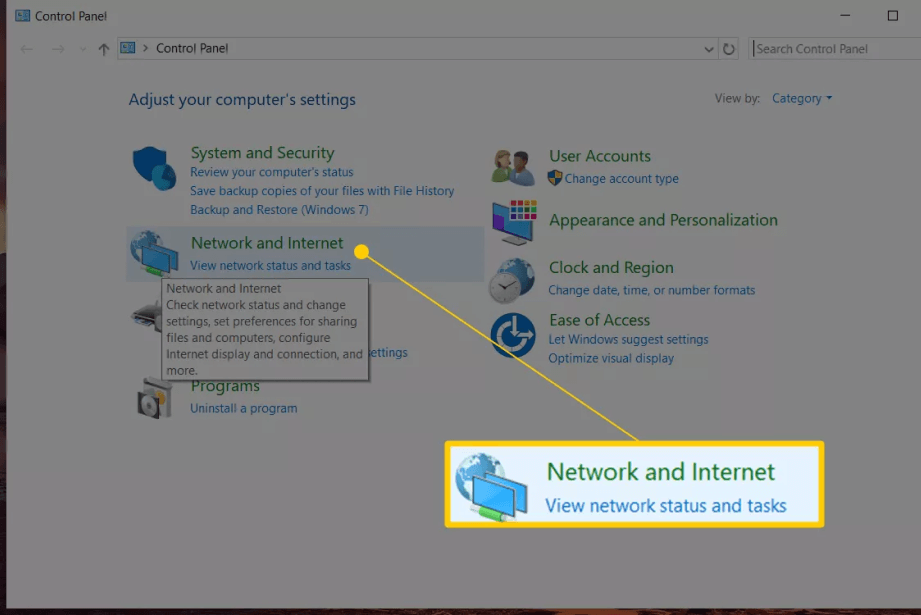Open Ease of Access category
Screen dimensions: 921x615
[x=599, y=320]
